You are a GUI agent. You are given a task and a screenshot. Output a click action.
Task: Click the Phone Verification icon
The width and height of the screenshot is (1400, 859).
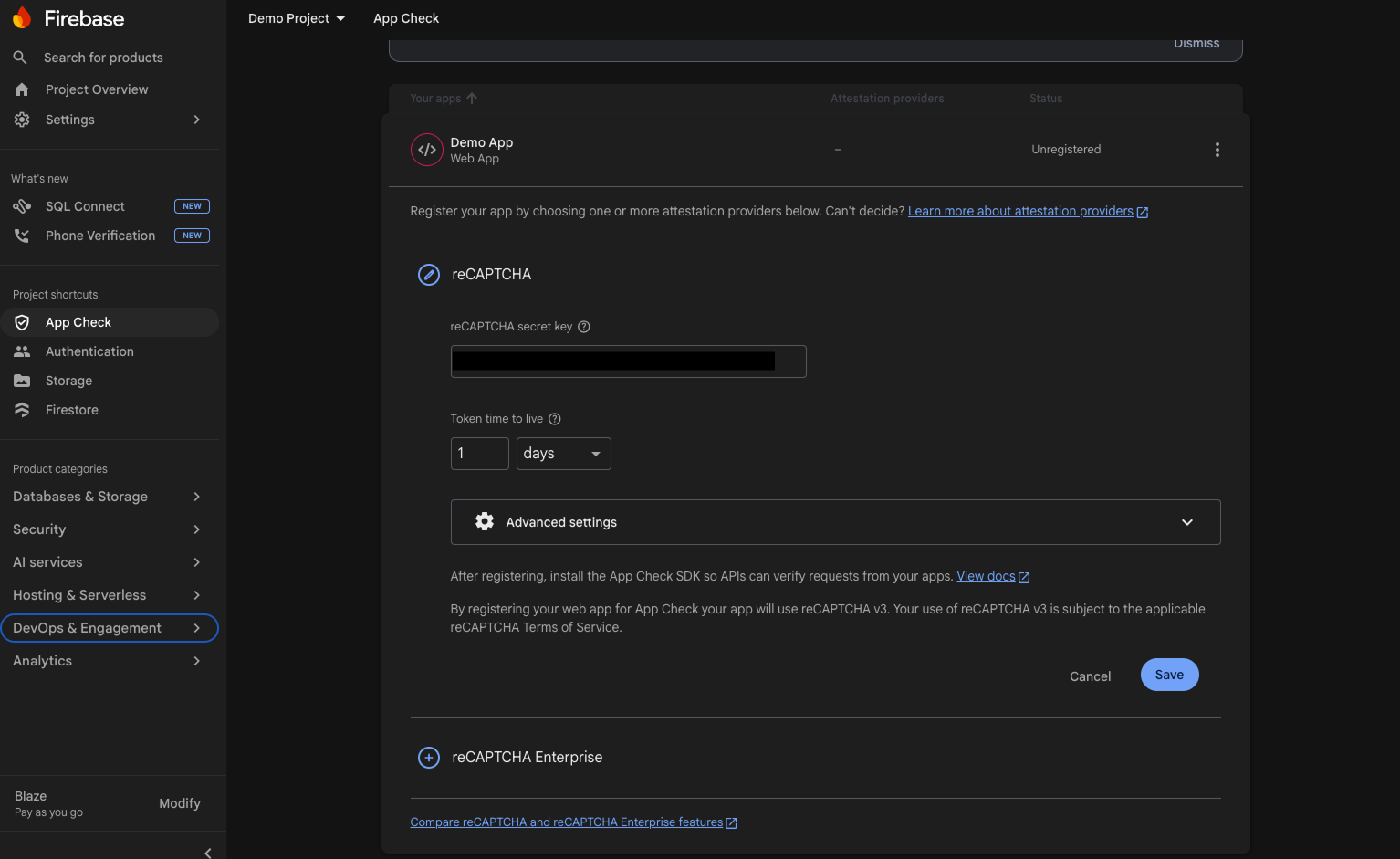click(22, 236)
